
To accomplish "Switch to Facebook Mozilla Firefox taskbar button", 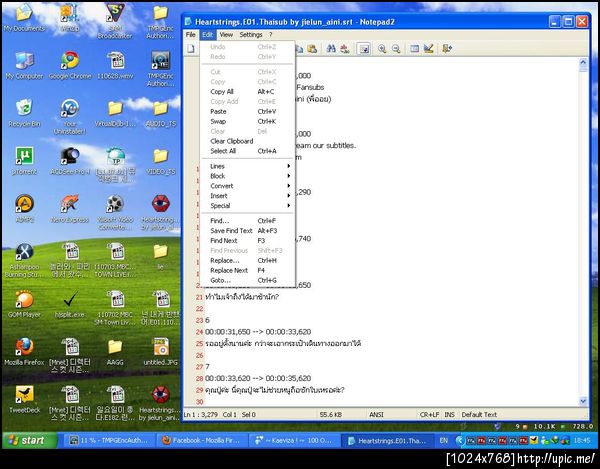I will [202, 441].
